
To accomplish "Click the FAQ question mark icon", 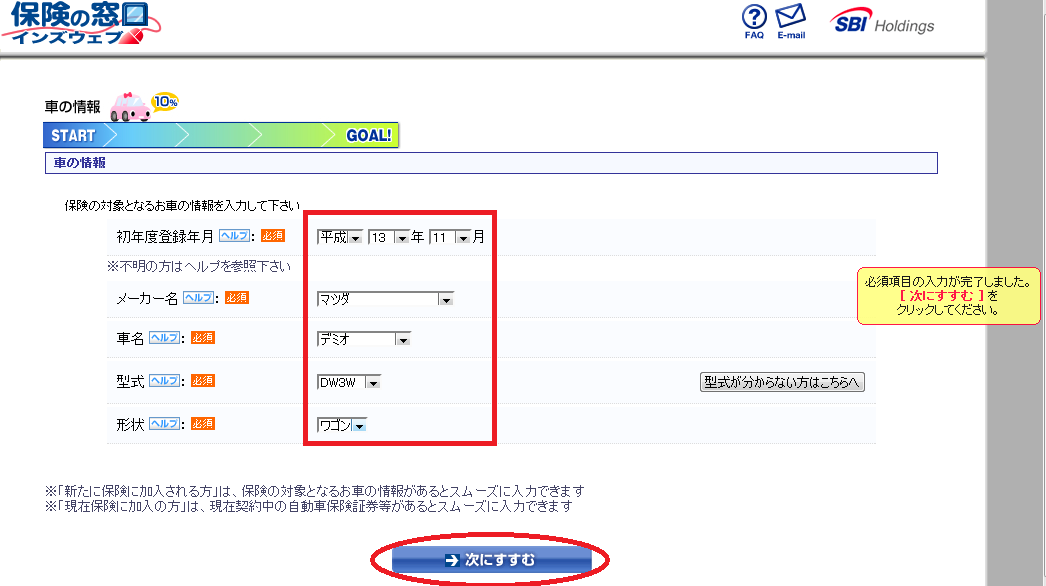I will point(754,18).
